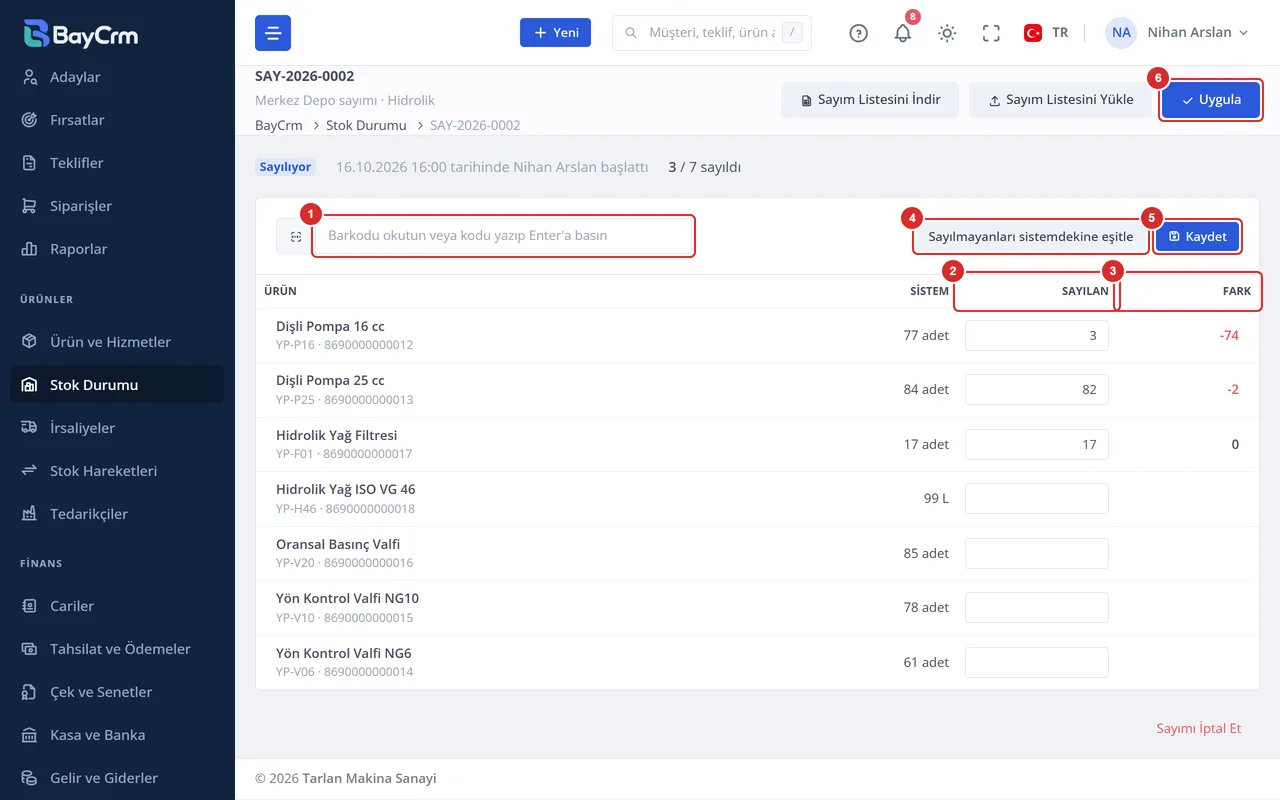Click the Uygula button
This screenshot has width=1280, height=800.
pyautogui.click(x=1211, y=100)
